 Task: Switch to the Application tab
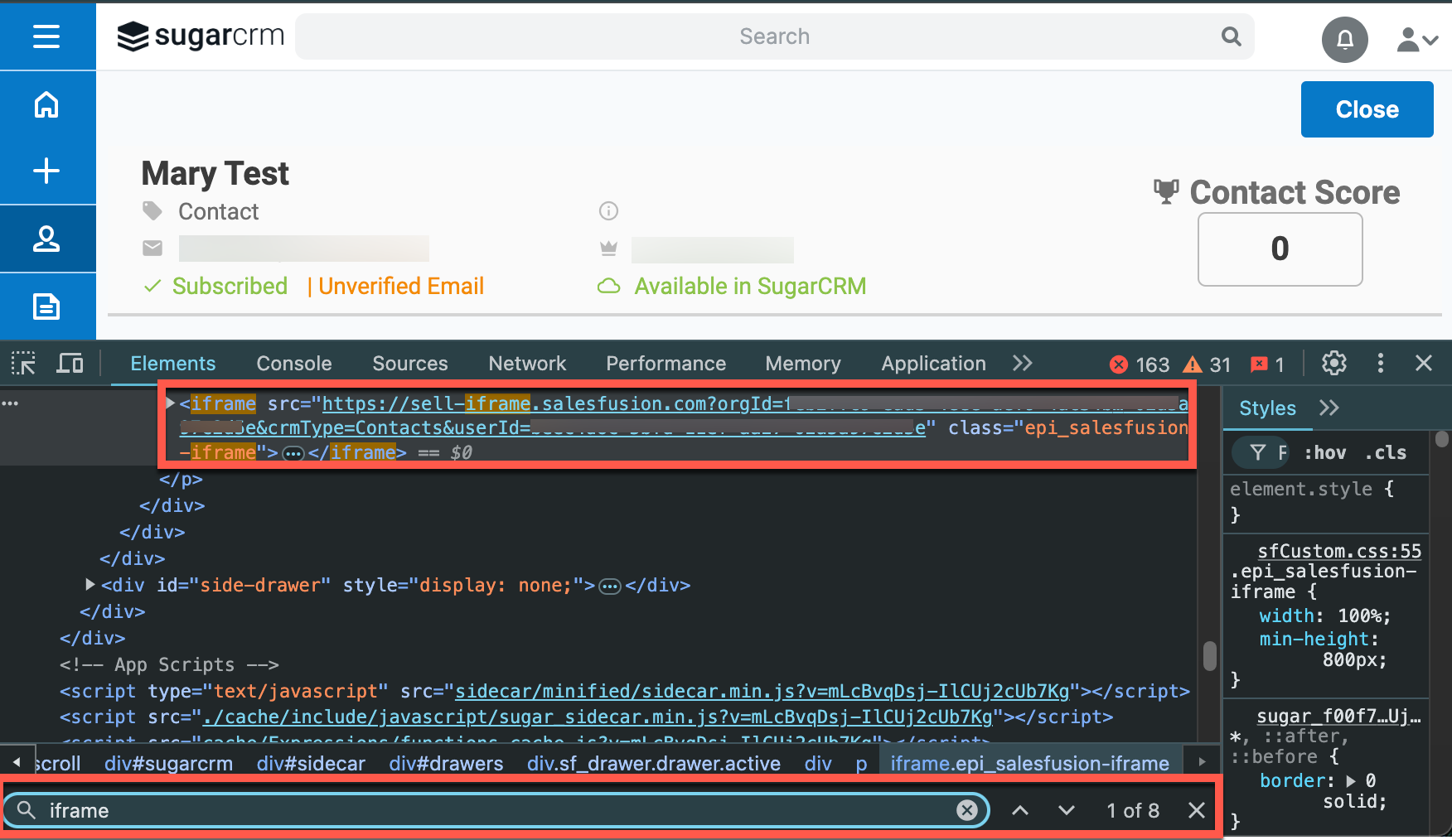[933, 364]
